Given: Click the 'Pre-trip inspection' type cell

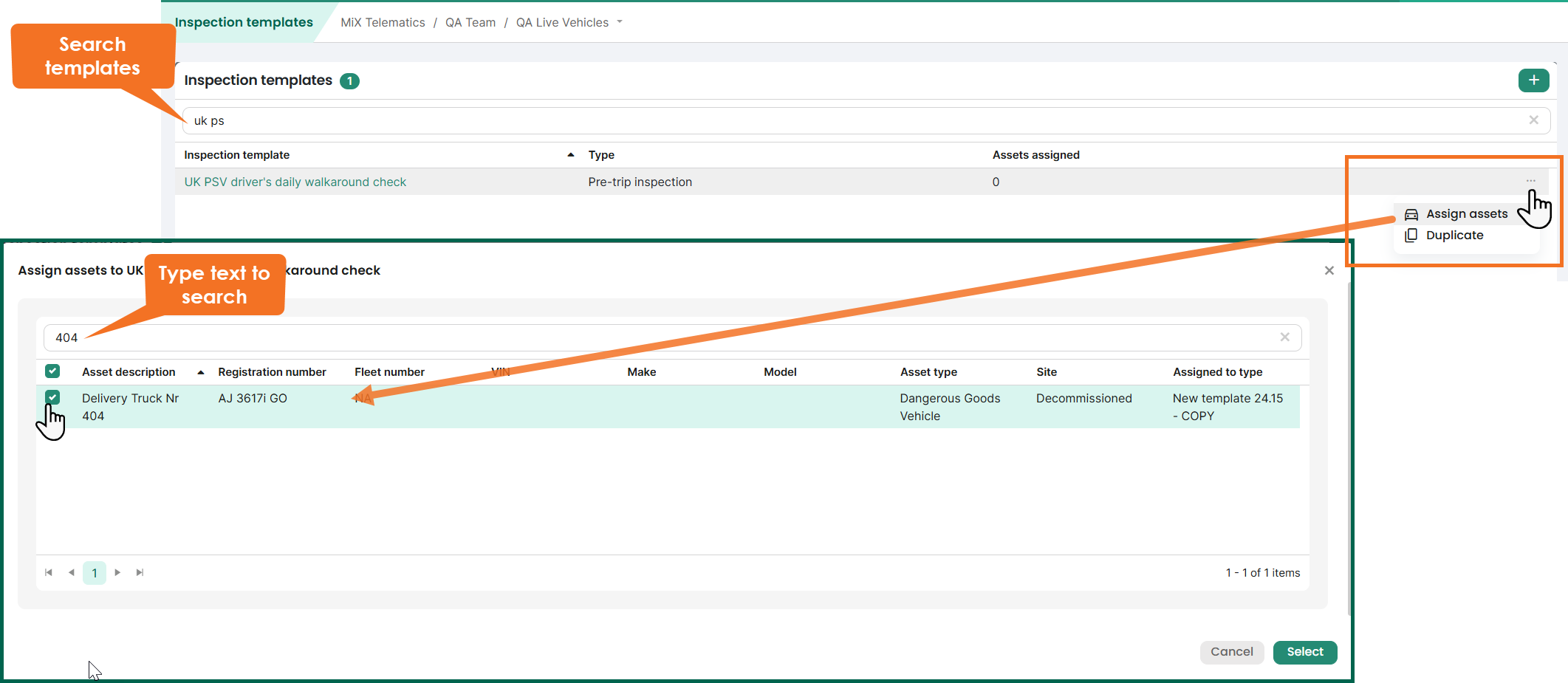Looking at the screenshot, I should [x=640, y=182].
